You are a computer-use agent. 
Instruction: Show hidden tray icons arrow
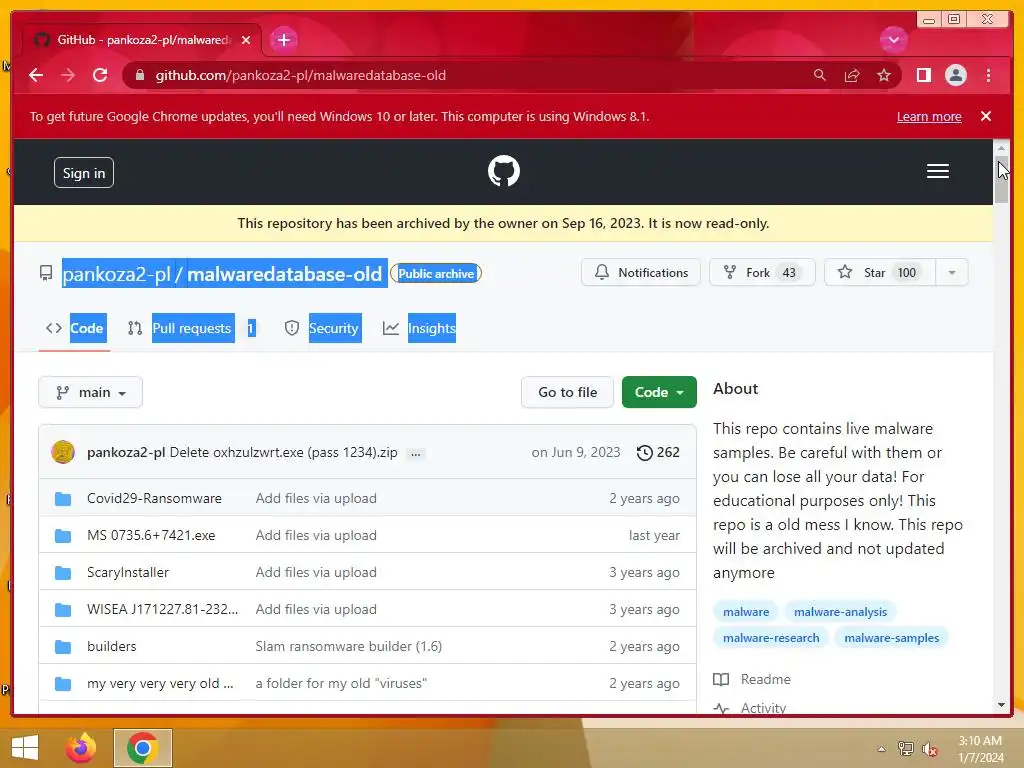(x=881, y=749)
